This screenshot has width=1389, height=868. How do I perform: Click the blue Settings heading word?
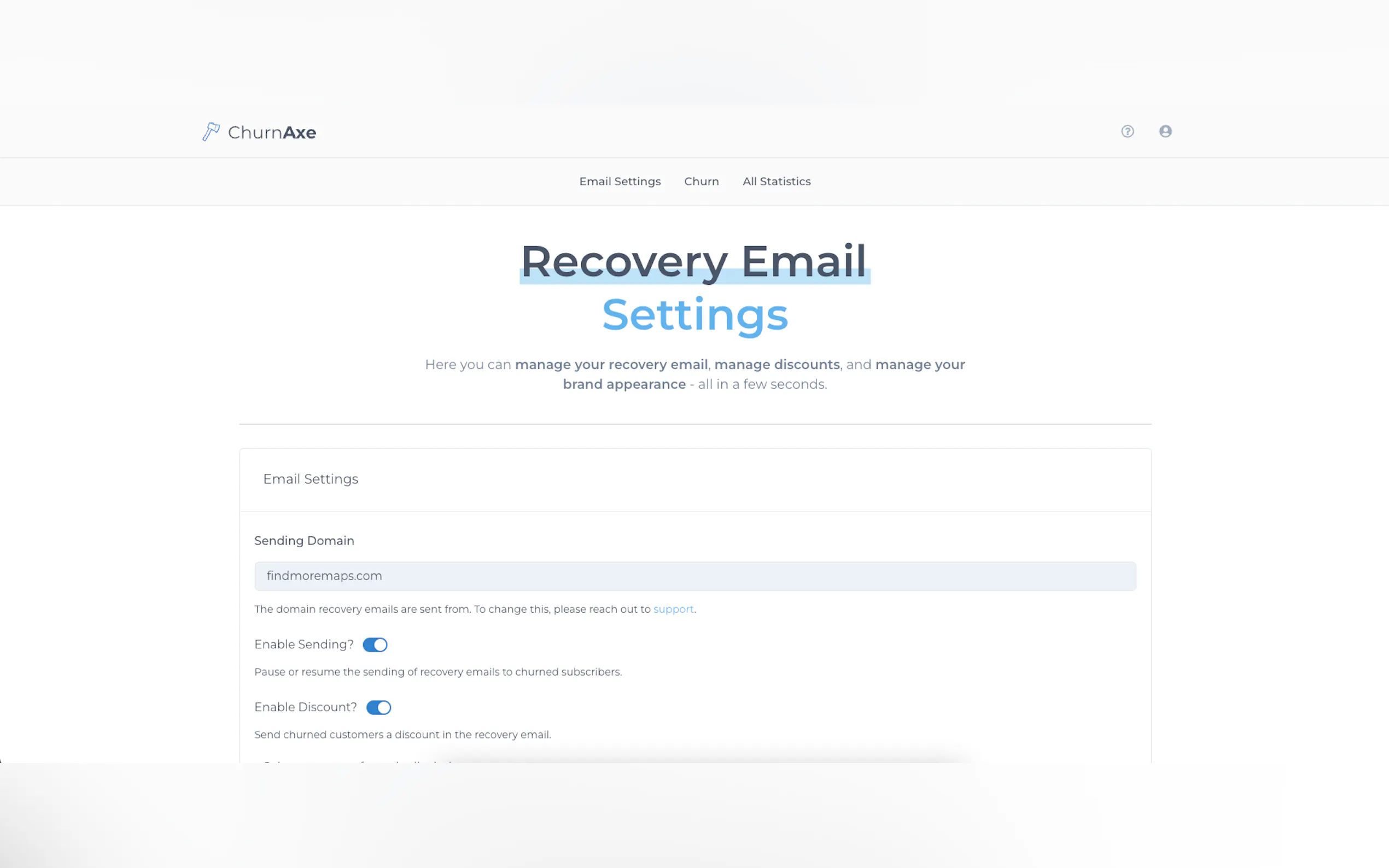[695, 315]
